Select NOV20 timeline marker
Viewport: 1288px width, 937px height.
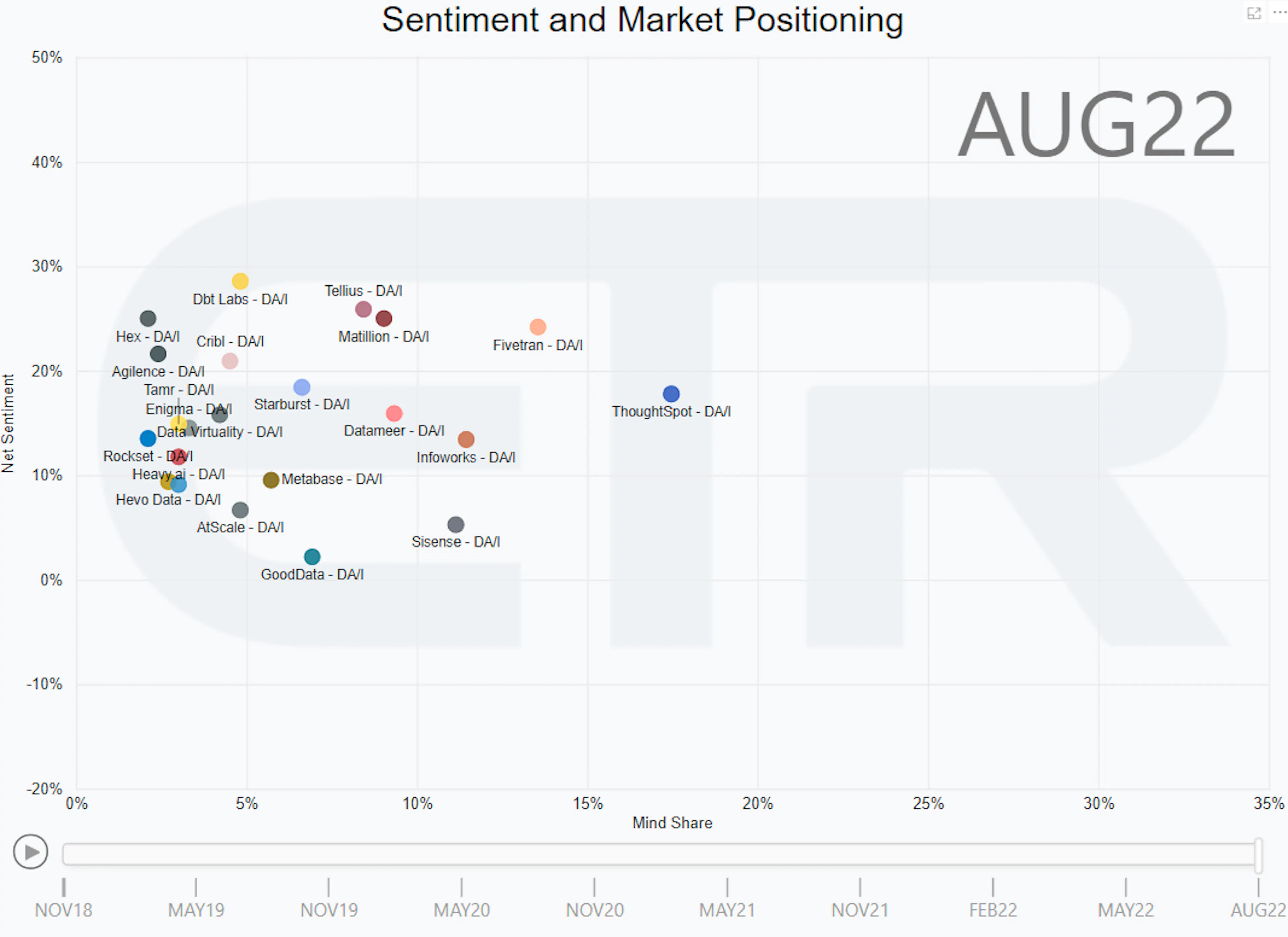595,910
